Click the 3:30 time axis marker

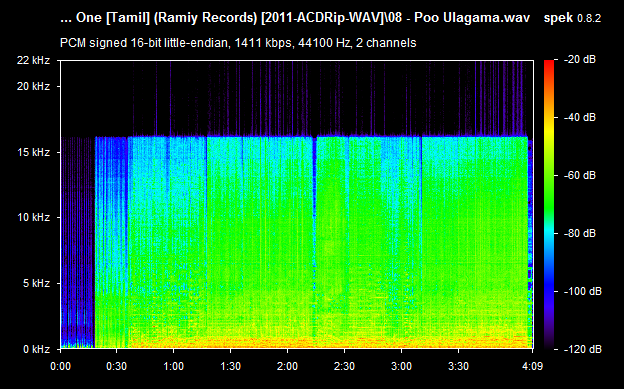pyautogui.click(x=458, y=366)
